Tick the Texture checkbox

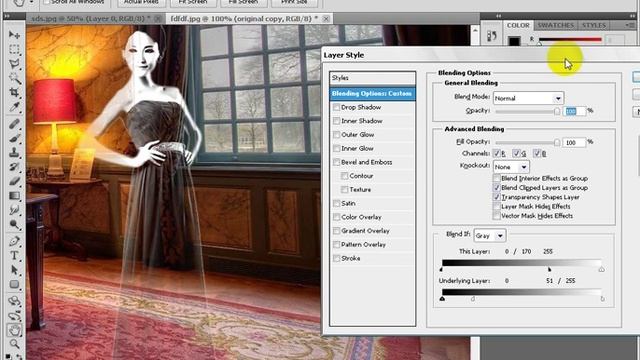pyautogui.click(x=344, y=190)
